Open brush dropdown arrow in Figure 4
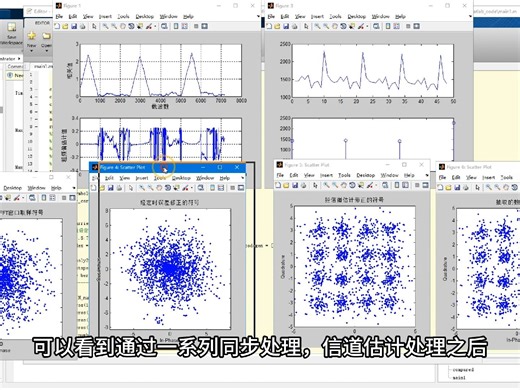 pyautogui.click(x=192, y=188)
